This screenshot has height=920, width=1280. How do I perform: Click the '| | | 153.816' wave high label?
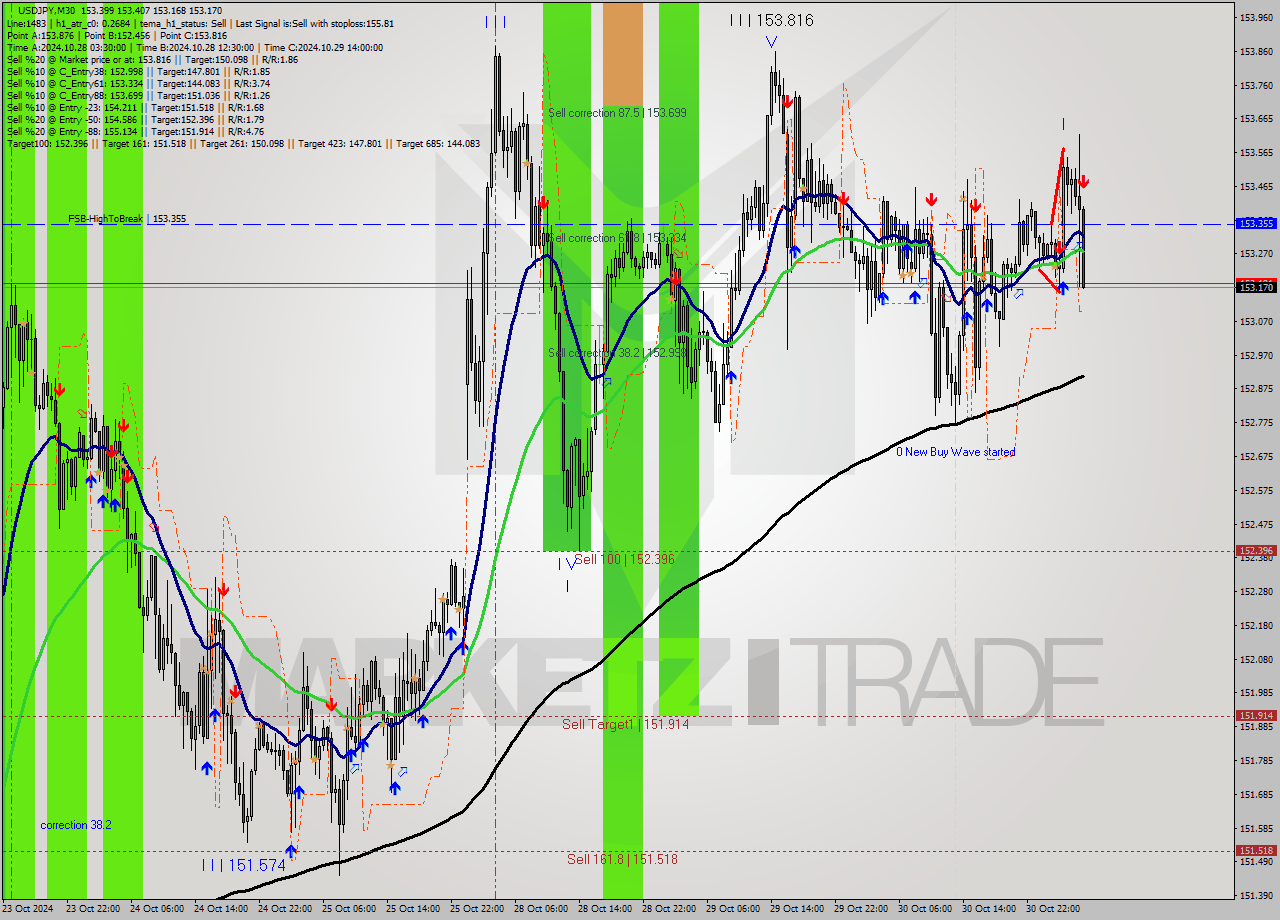pos(771,20)
